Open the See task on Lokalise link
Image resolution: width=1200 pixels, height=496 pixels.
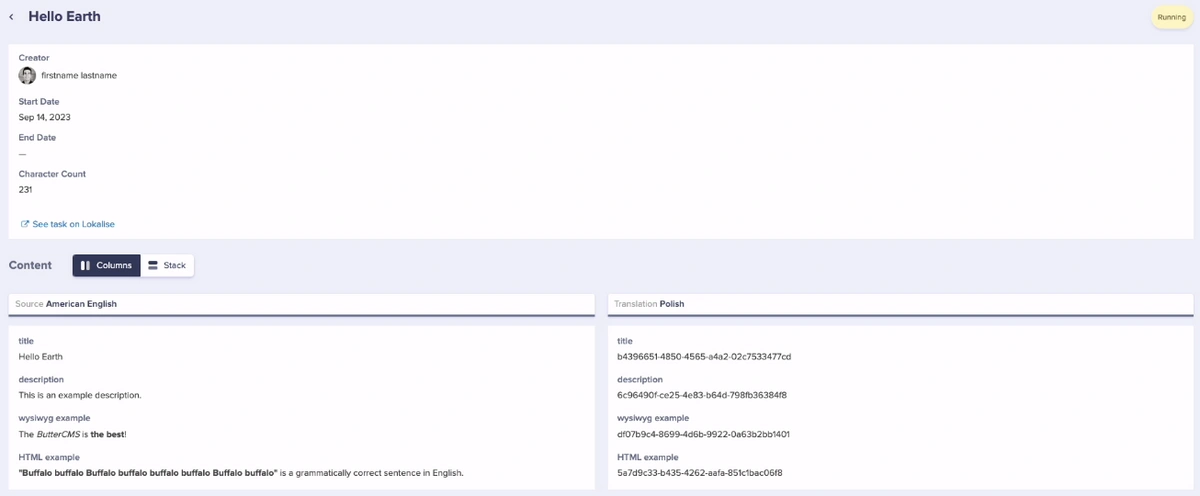tap(73, 224)
